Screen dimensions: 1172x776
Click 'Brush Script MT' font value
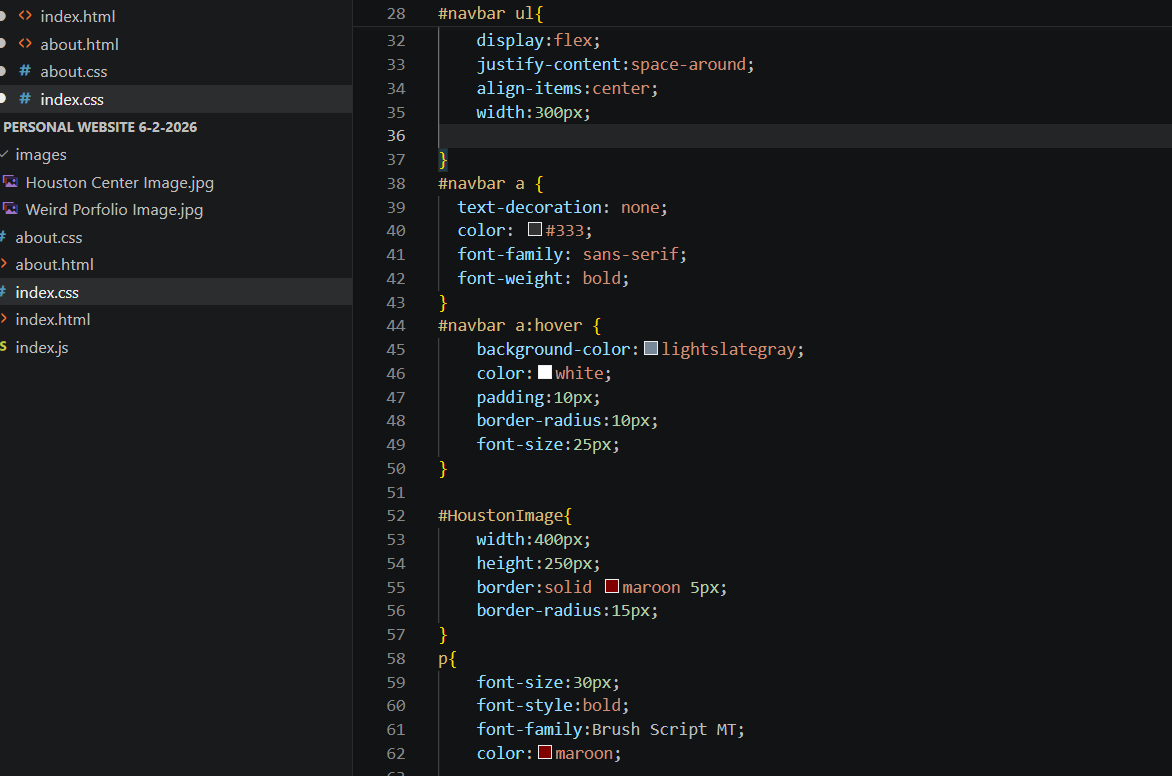(x=664, y=729)
